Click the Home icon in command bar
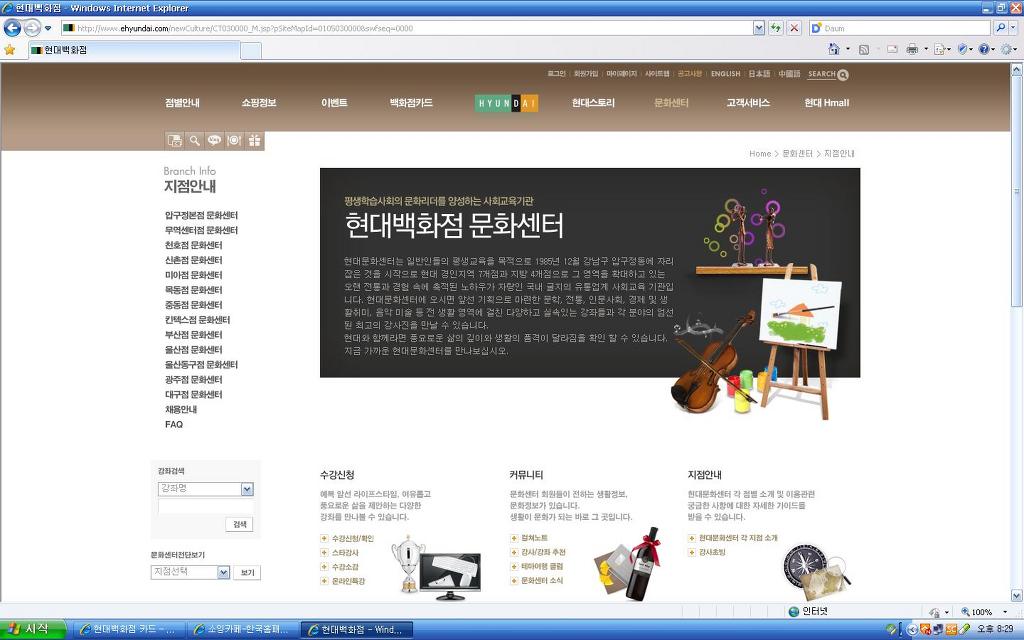This screenshot has width=1024, height=640. coord(834,50)
